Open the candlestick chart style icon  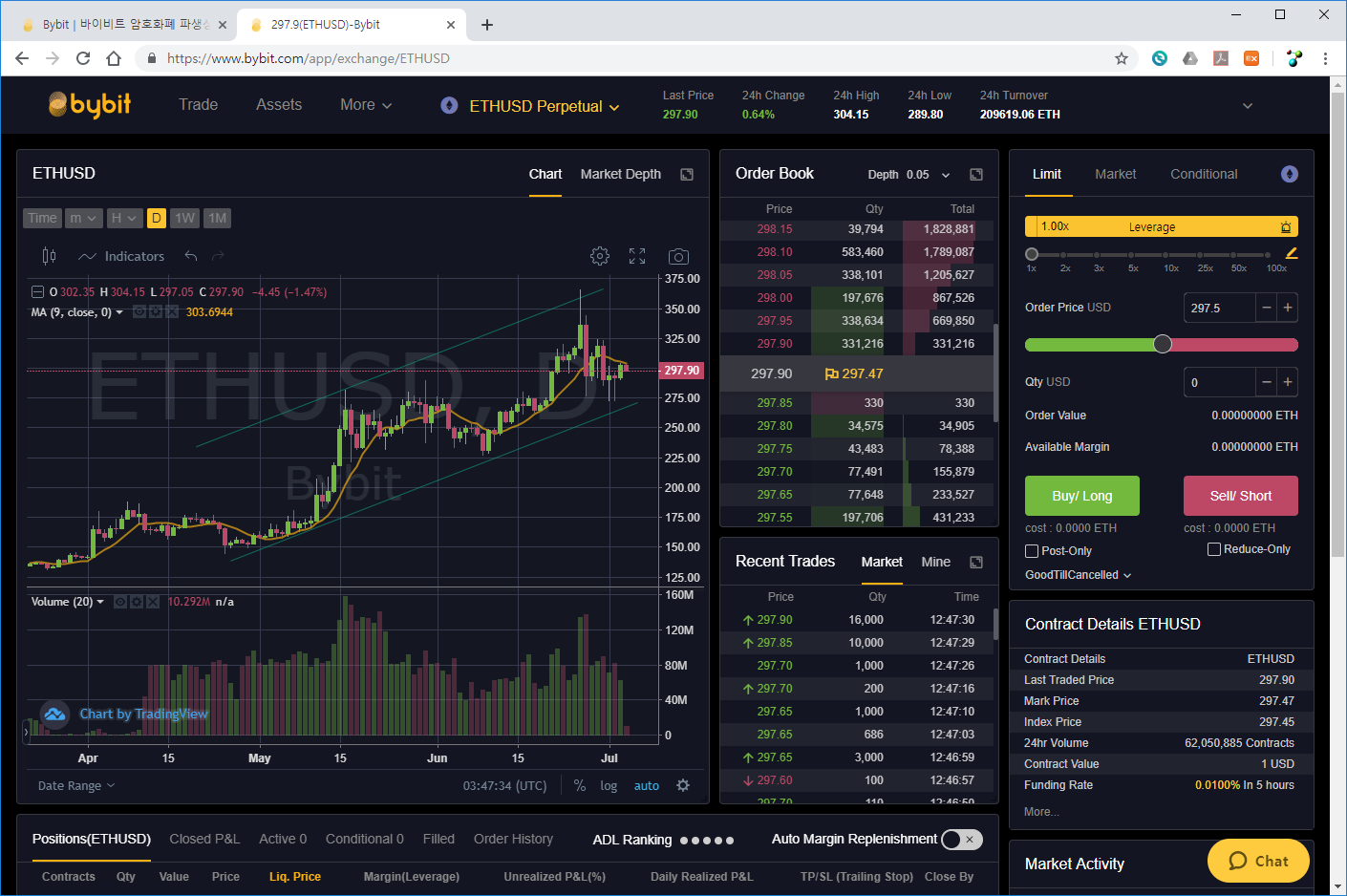pos(49,256)
